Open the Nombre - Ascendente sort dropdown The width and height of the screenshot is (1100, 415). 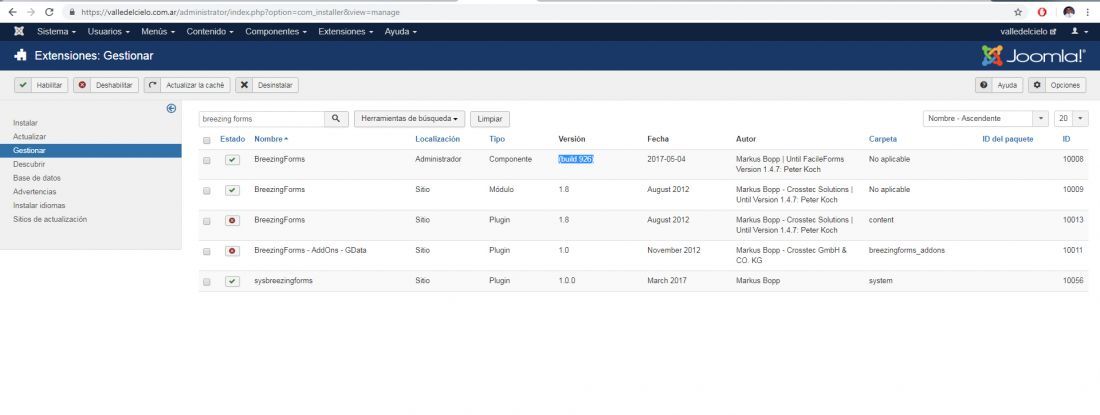pyautogui.click(x=986, y=118)
